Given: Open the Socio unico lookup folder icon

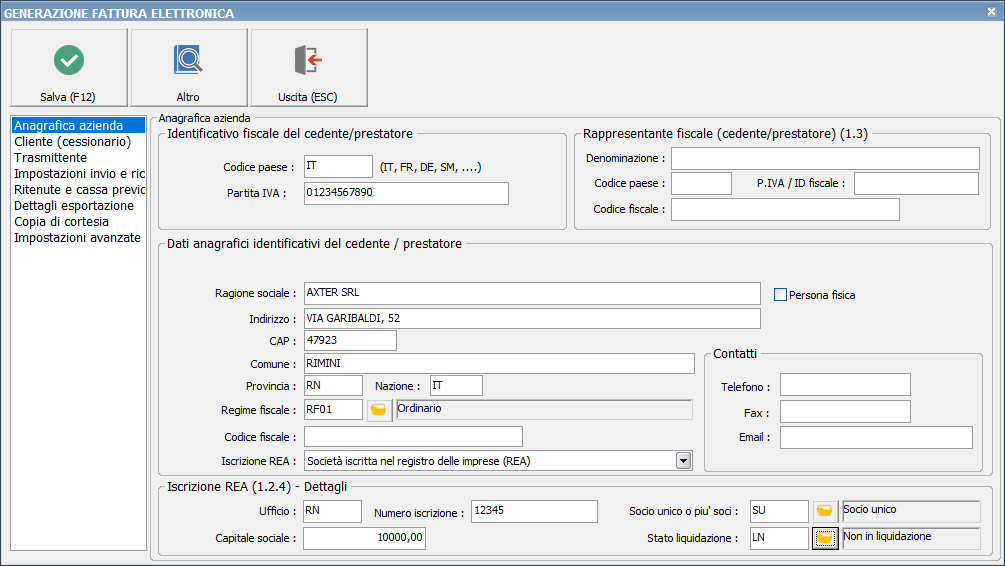Looking at the screenshot, I should tap(824, 511).
